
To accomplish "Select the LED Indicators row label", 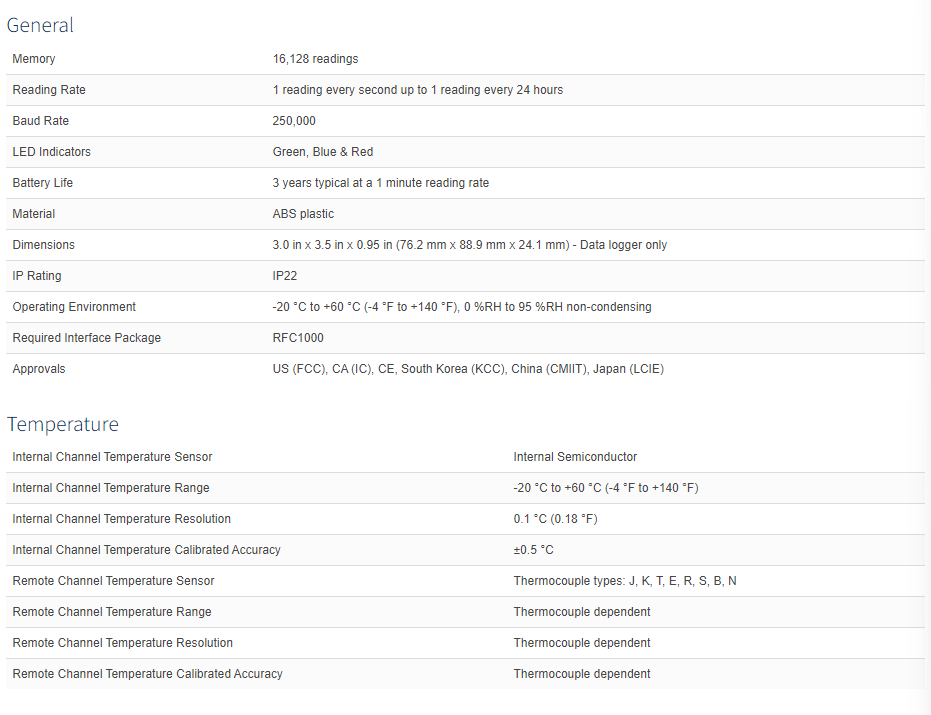I will (52, 151).
